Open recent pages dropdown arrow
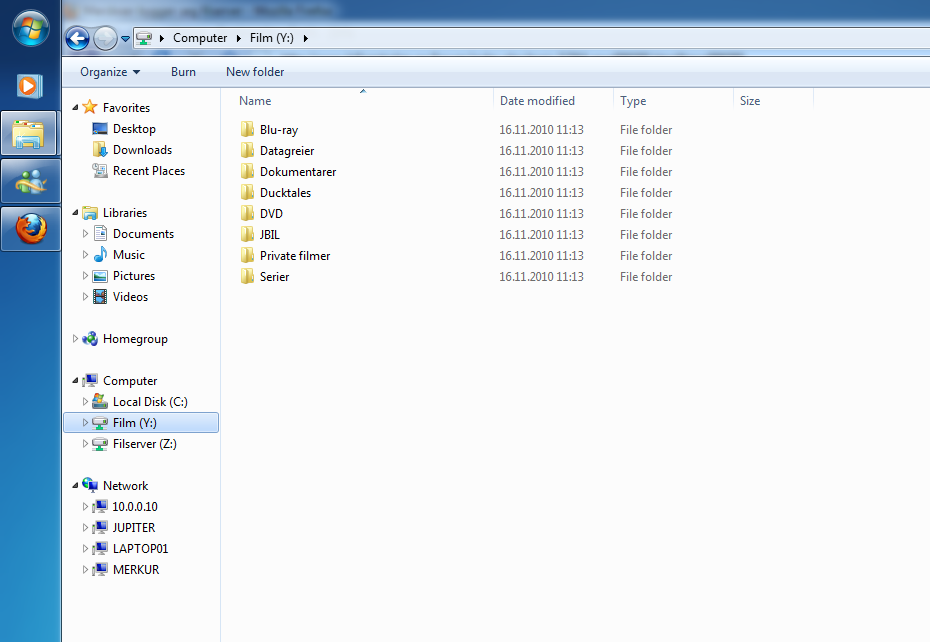Viewport: 930px width, 642px height. coord(125,39)
